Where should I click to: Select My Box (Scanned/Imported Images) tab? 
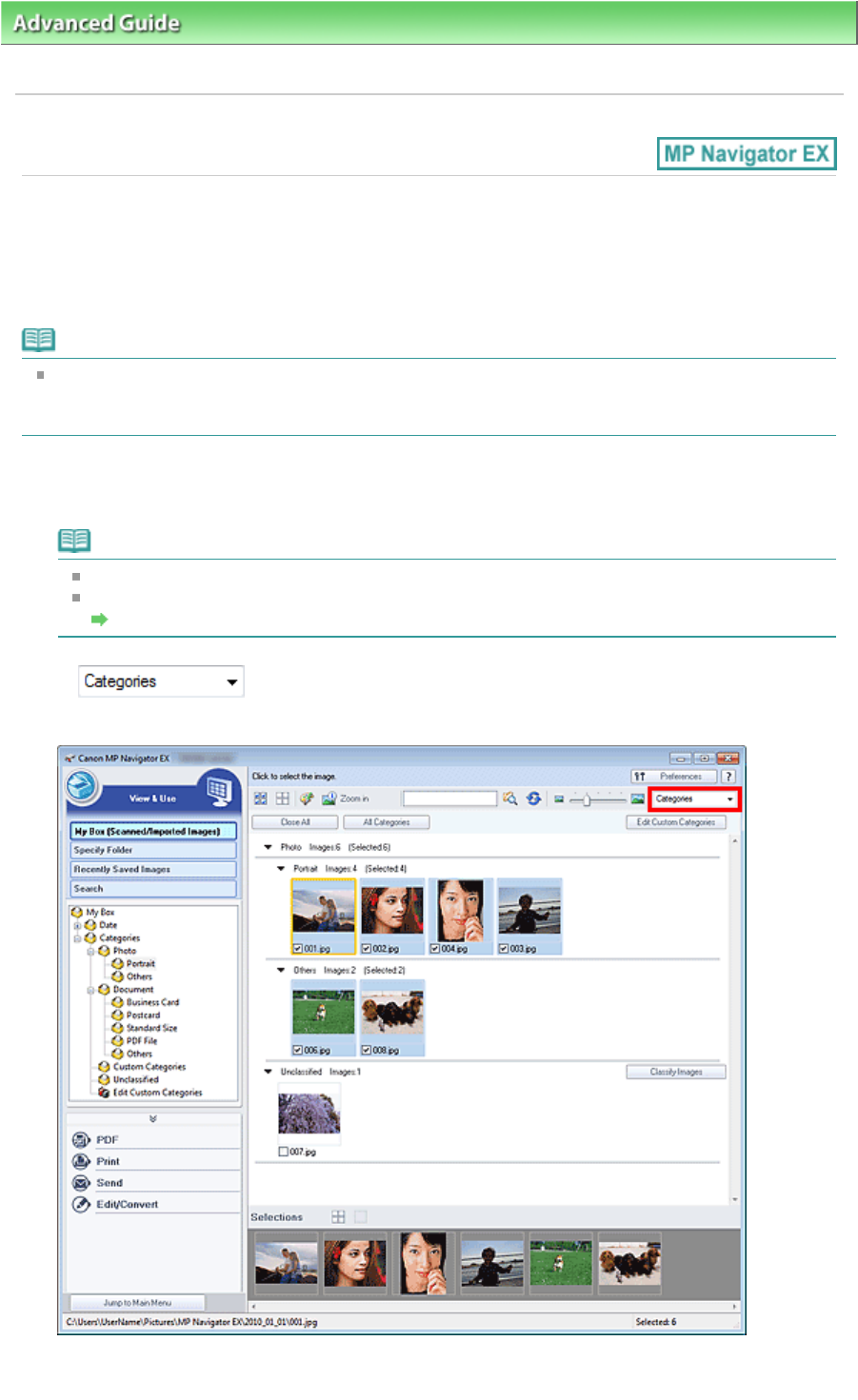[153, 831]
